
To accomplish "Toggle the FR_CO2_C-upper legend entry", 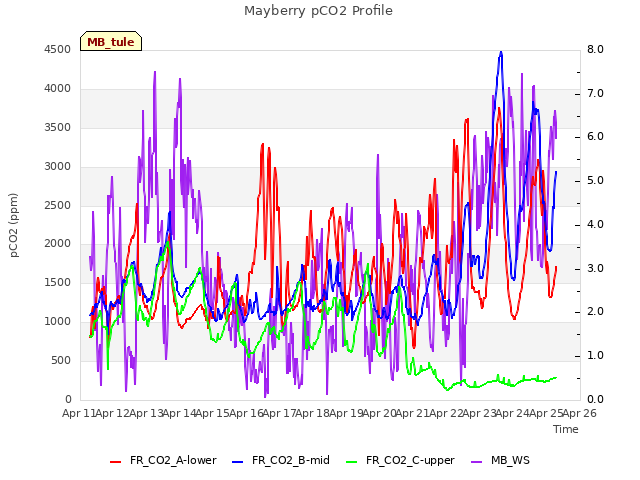I will tap(400, 460).
